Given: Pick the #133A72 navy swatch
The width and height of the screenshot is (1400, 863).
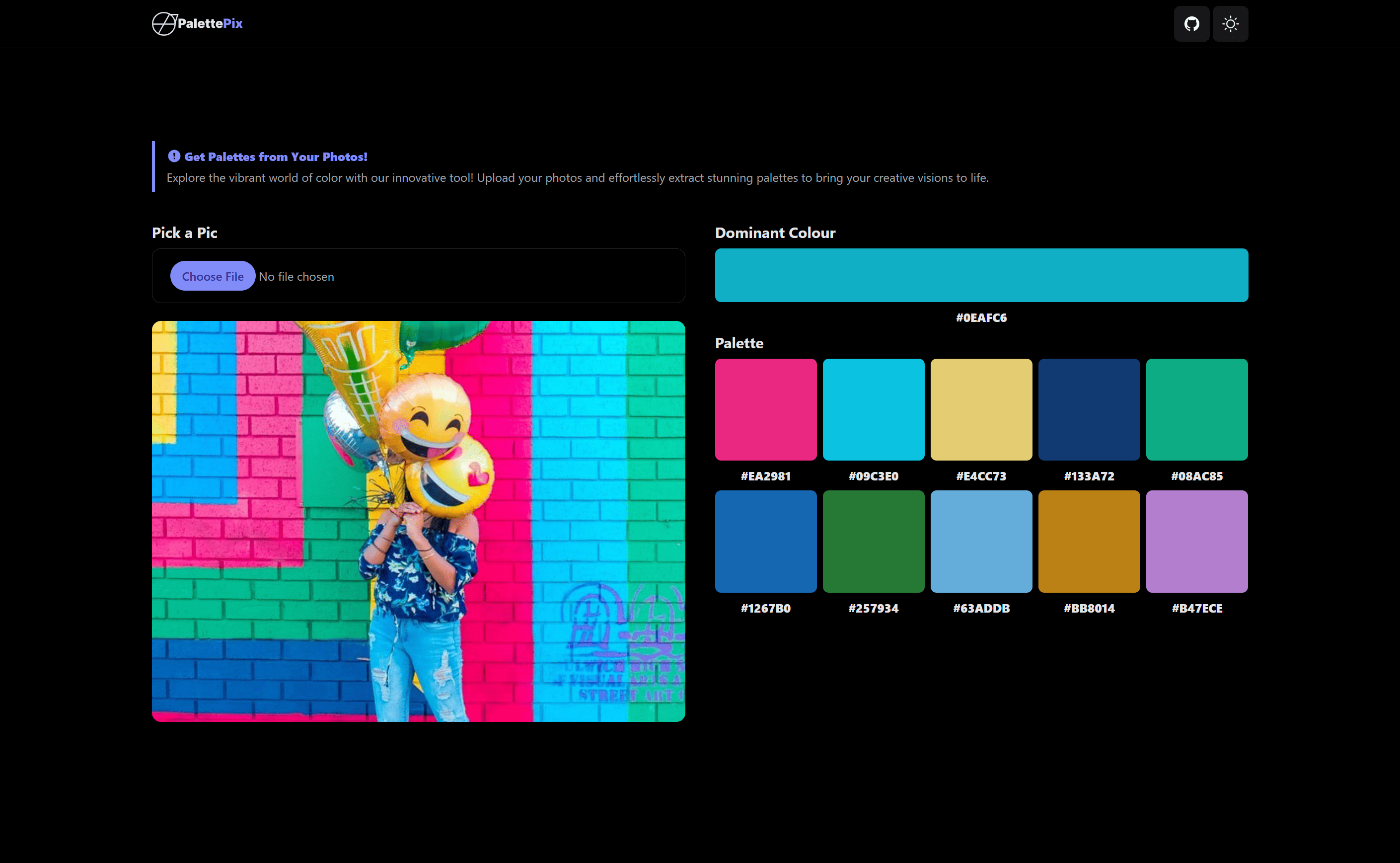Looking at the screenshot, I should tap(1089, 409).
